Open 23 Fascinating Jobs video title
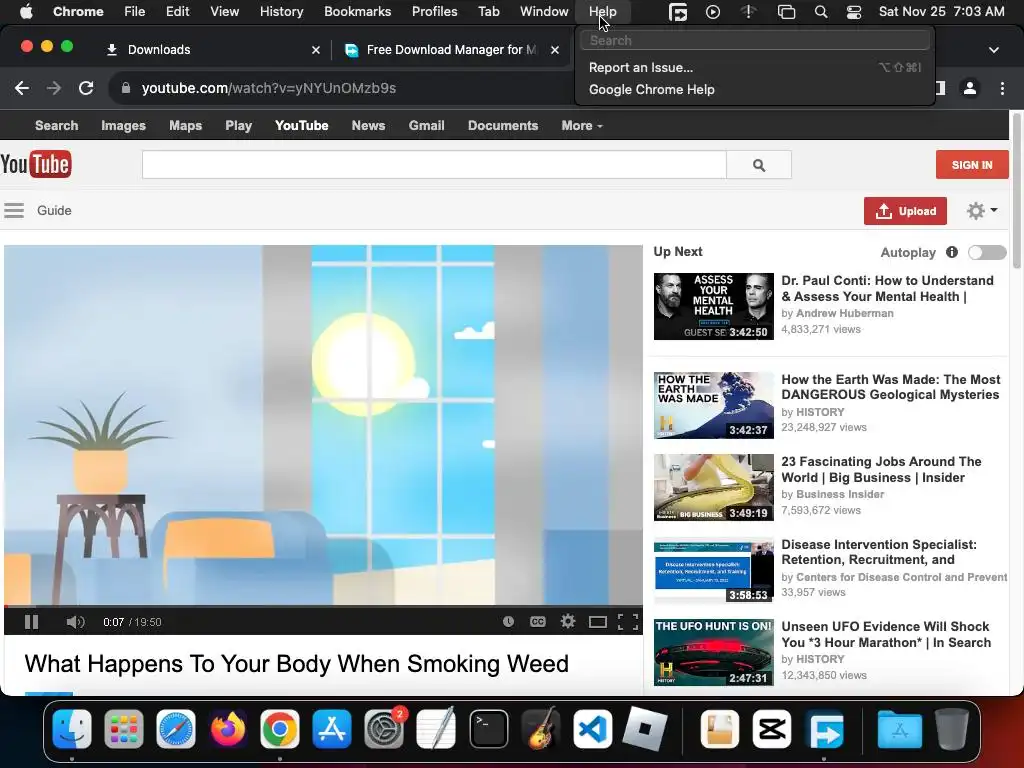 881,470
